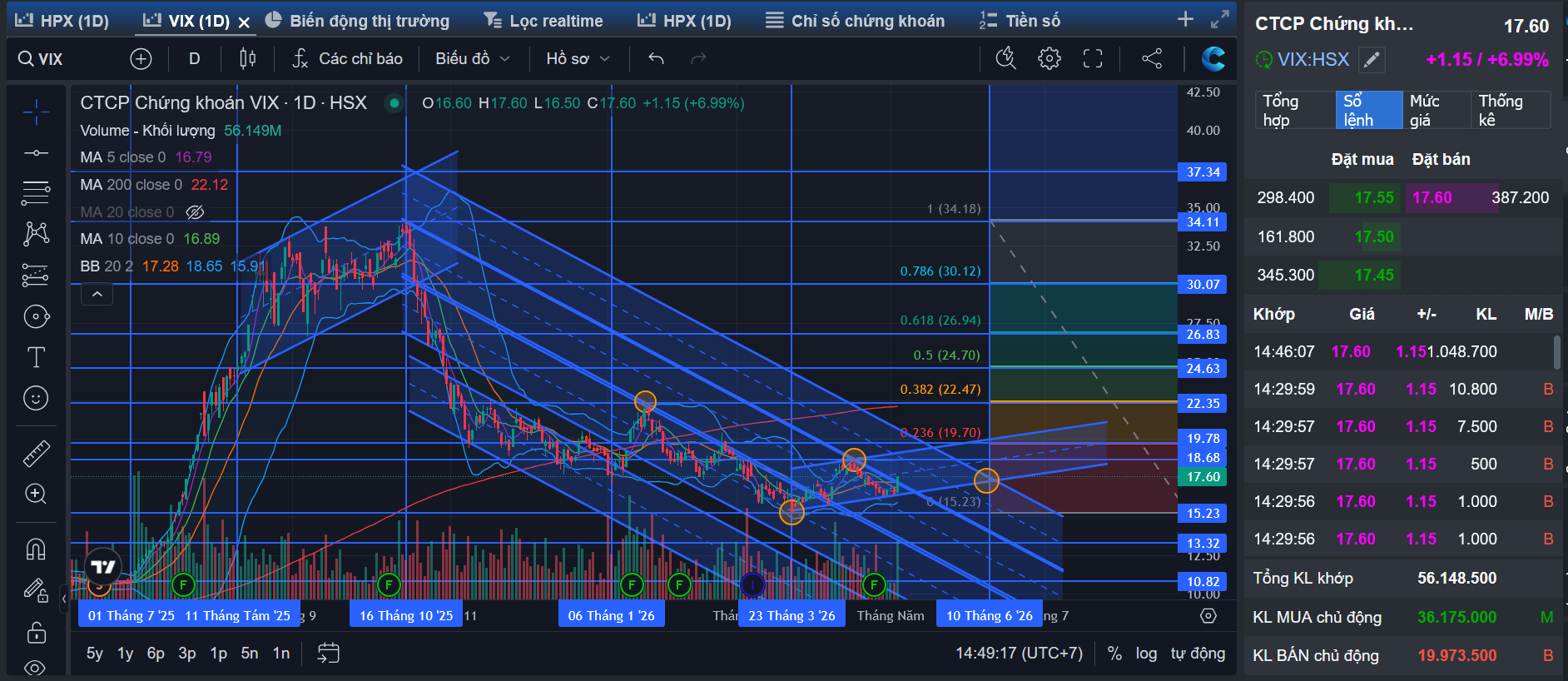Activate the ruler measure tool
This screenshot has width=1568, height=681.
pos(36,454)
